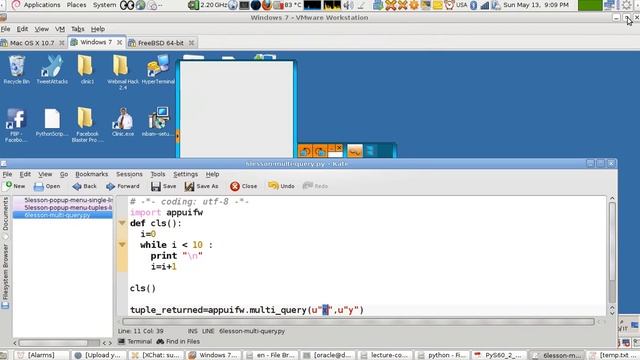
Task: Select 5lesson-popup-menu-tuples document in list
Action: tap(63, 207)
